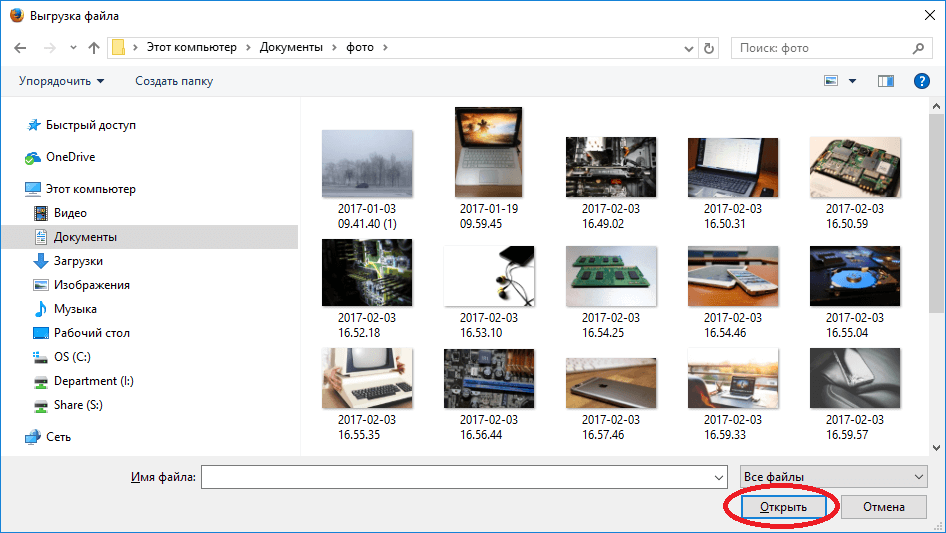This screenshot has height=533, width=946.
Task: Select OneDrive in the navigation pane
Action: (x=70, y=157)
